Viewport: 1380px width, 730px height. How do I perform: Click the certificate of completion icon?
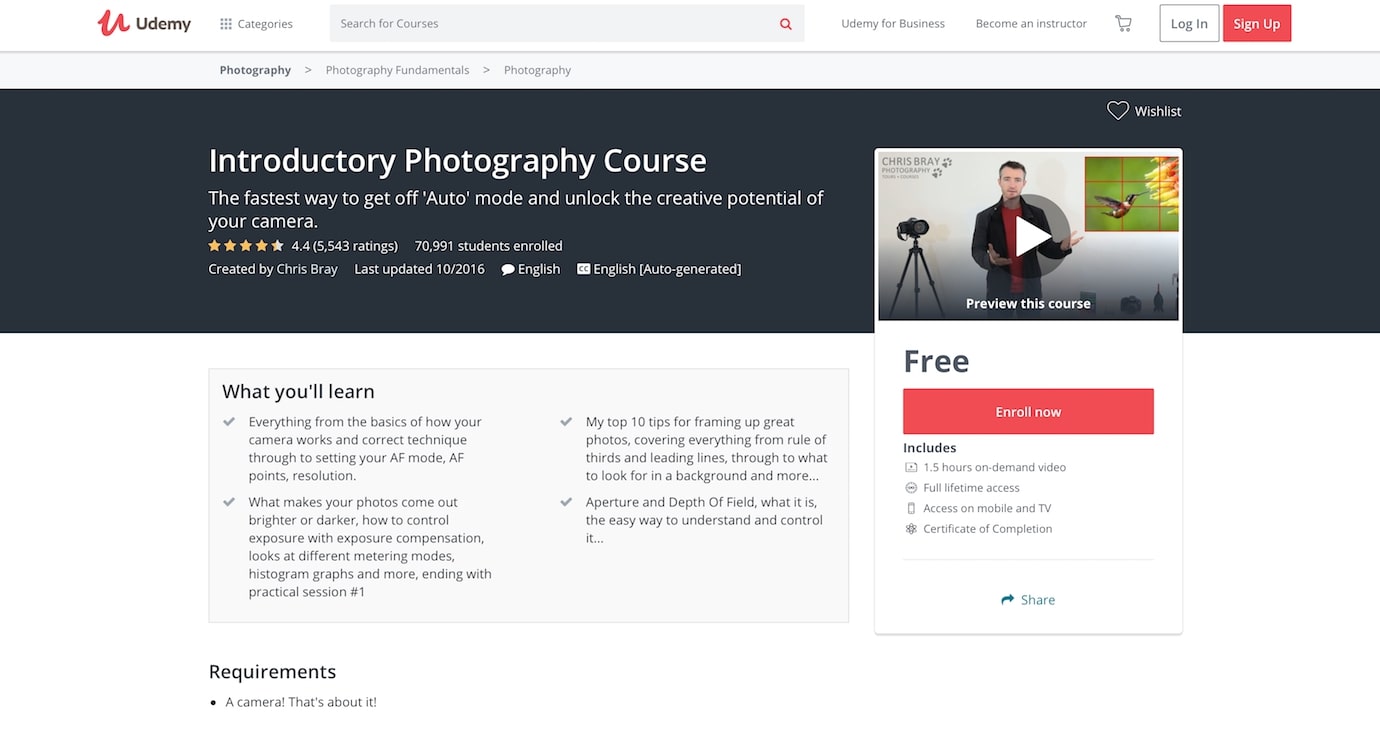click(911, 529)
